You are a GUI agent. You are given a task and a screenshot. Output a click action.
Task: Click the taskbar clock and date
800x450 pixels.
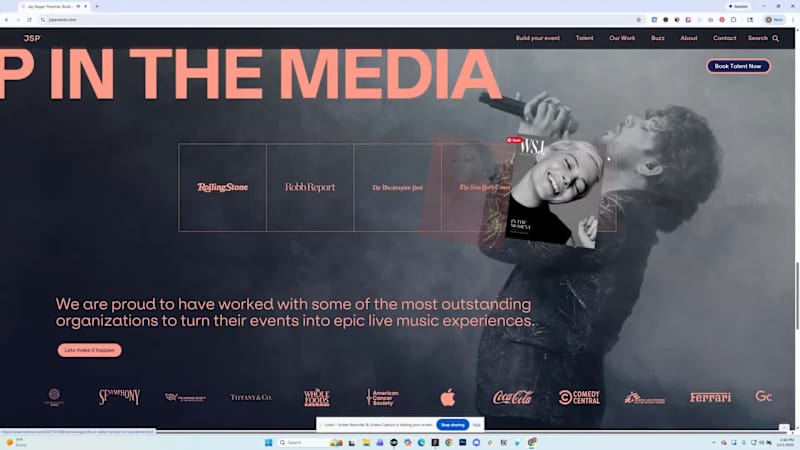(x=785, y=442)
